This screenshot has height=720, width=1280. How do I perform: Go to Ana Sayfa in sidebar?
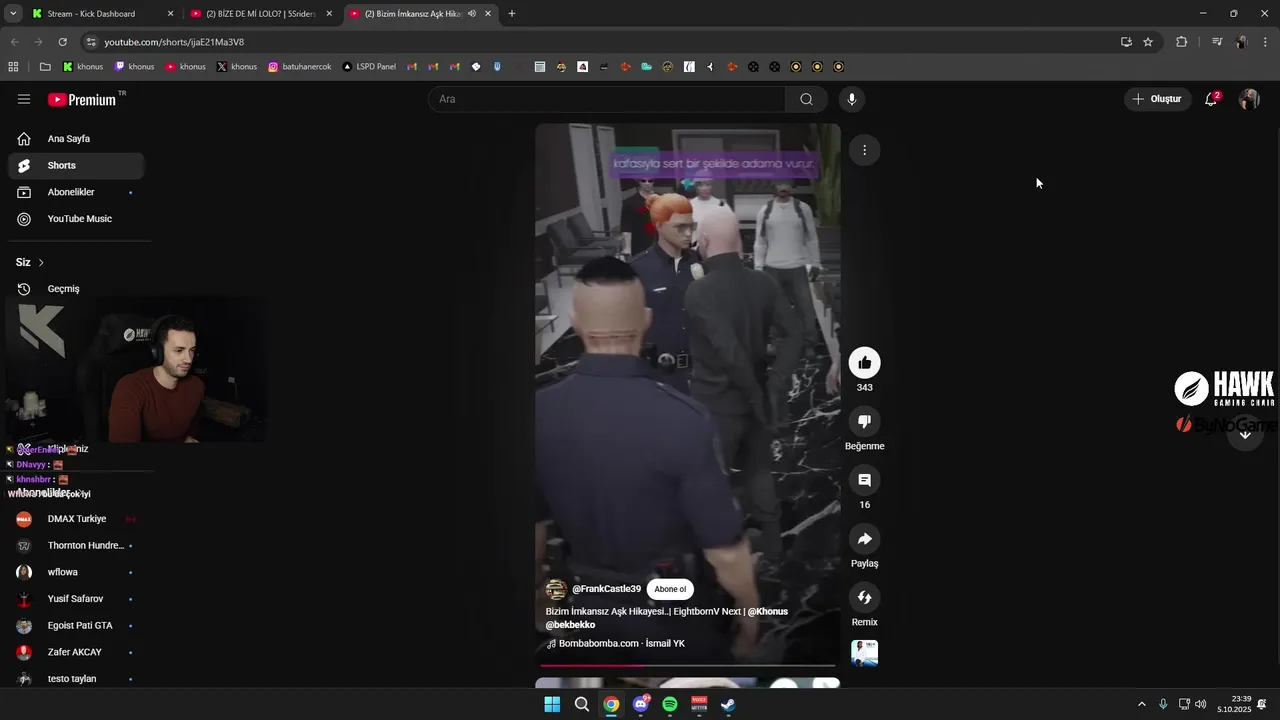(x=76, y=139)
